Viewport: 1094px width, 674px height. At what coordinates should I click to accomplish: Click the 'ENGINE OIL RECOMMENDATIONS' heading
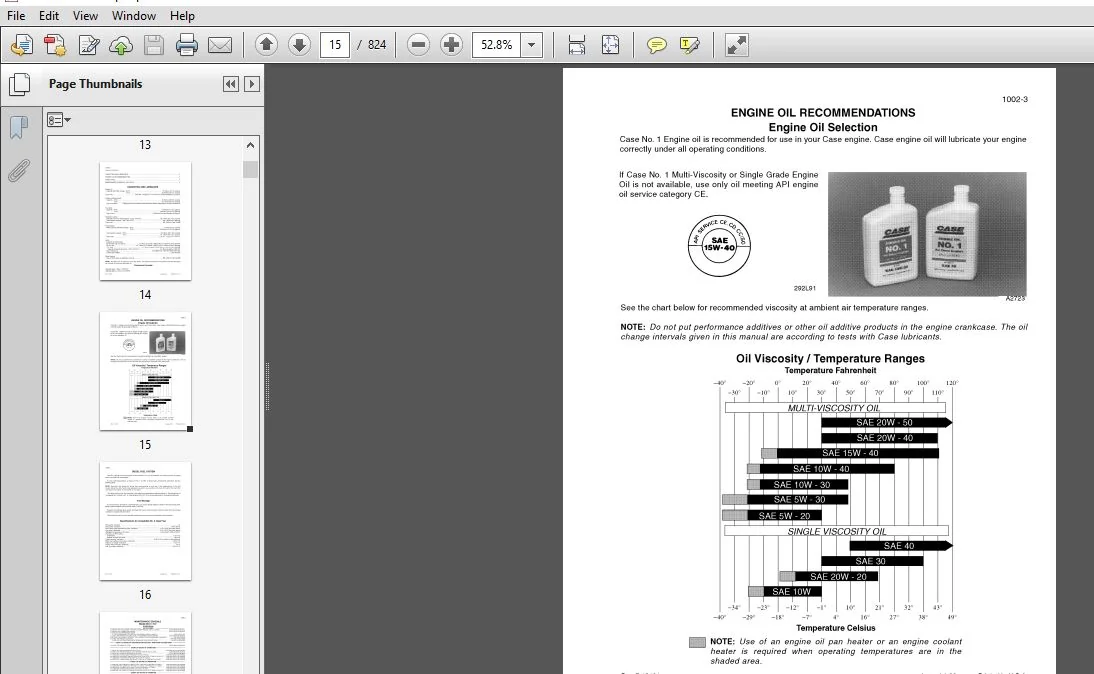click(x=823, y=112)
